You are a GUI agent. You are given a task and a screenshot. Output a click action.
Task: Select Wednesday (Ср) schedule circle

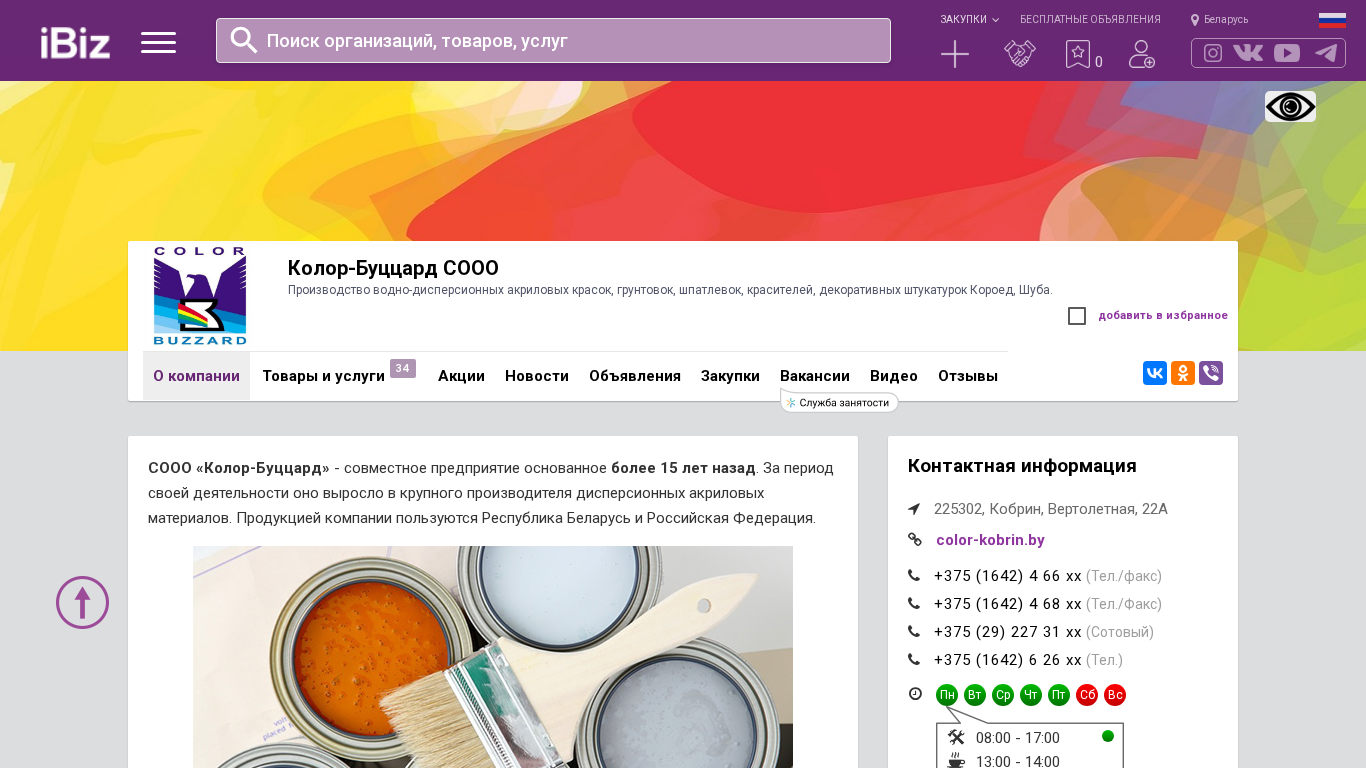[x=1003, y=695]
